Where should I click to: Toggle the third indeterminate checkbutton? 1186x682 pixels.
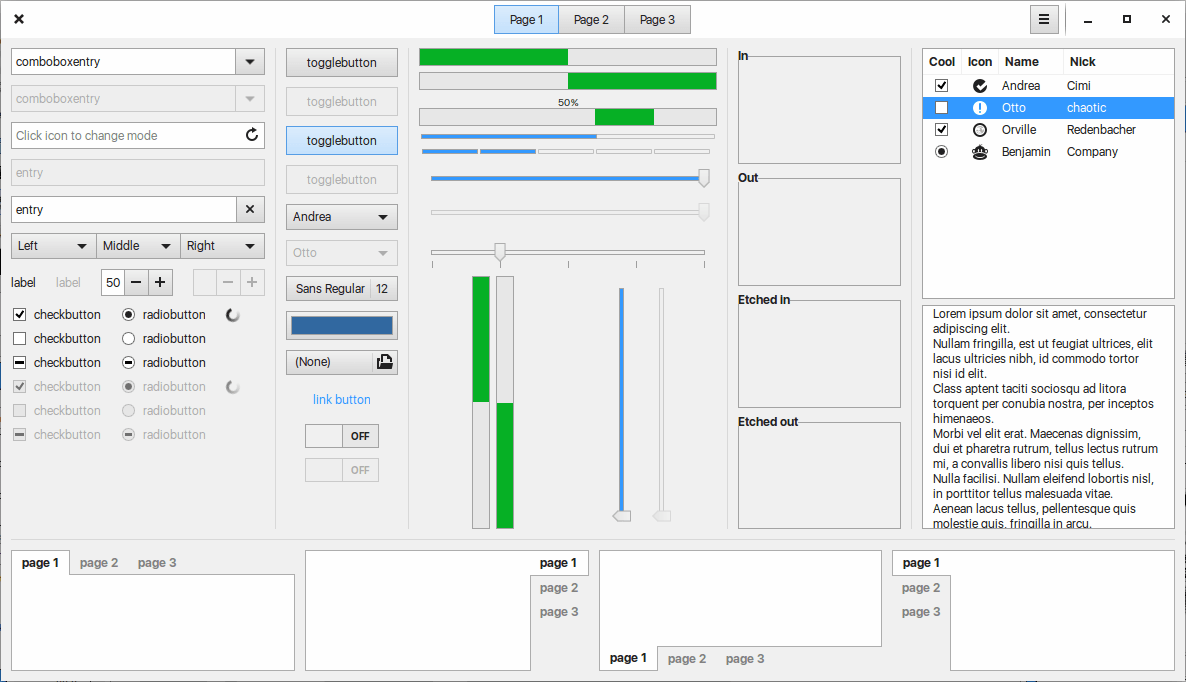coord(20,362)
